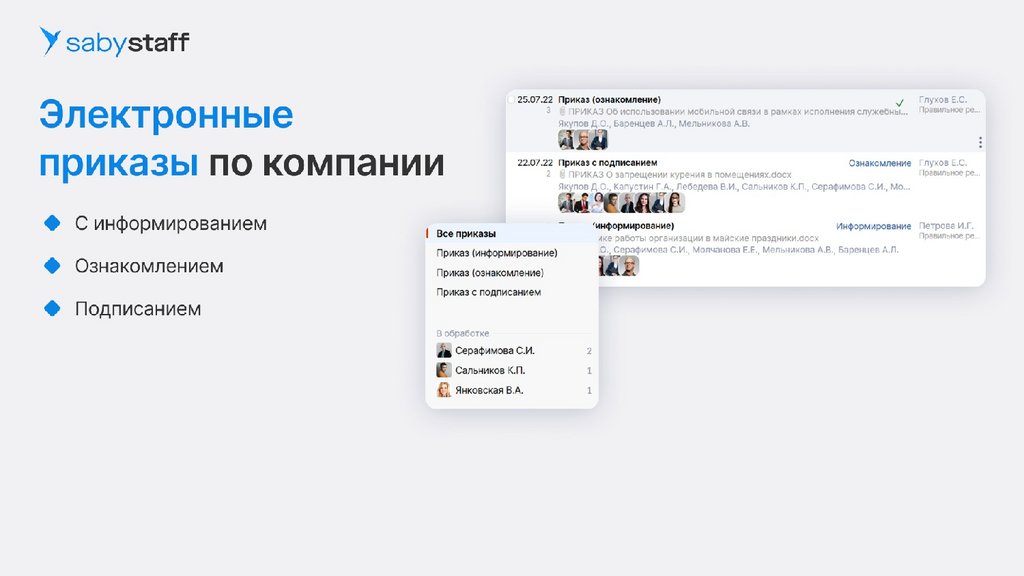Open the smoking ban order .docx file
The height and width of the screenshot is (576, 1024).
[679, 174]
